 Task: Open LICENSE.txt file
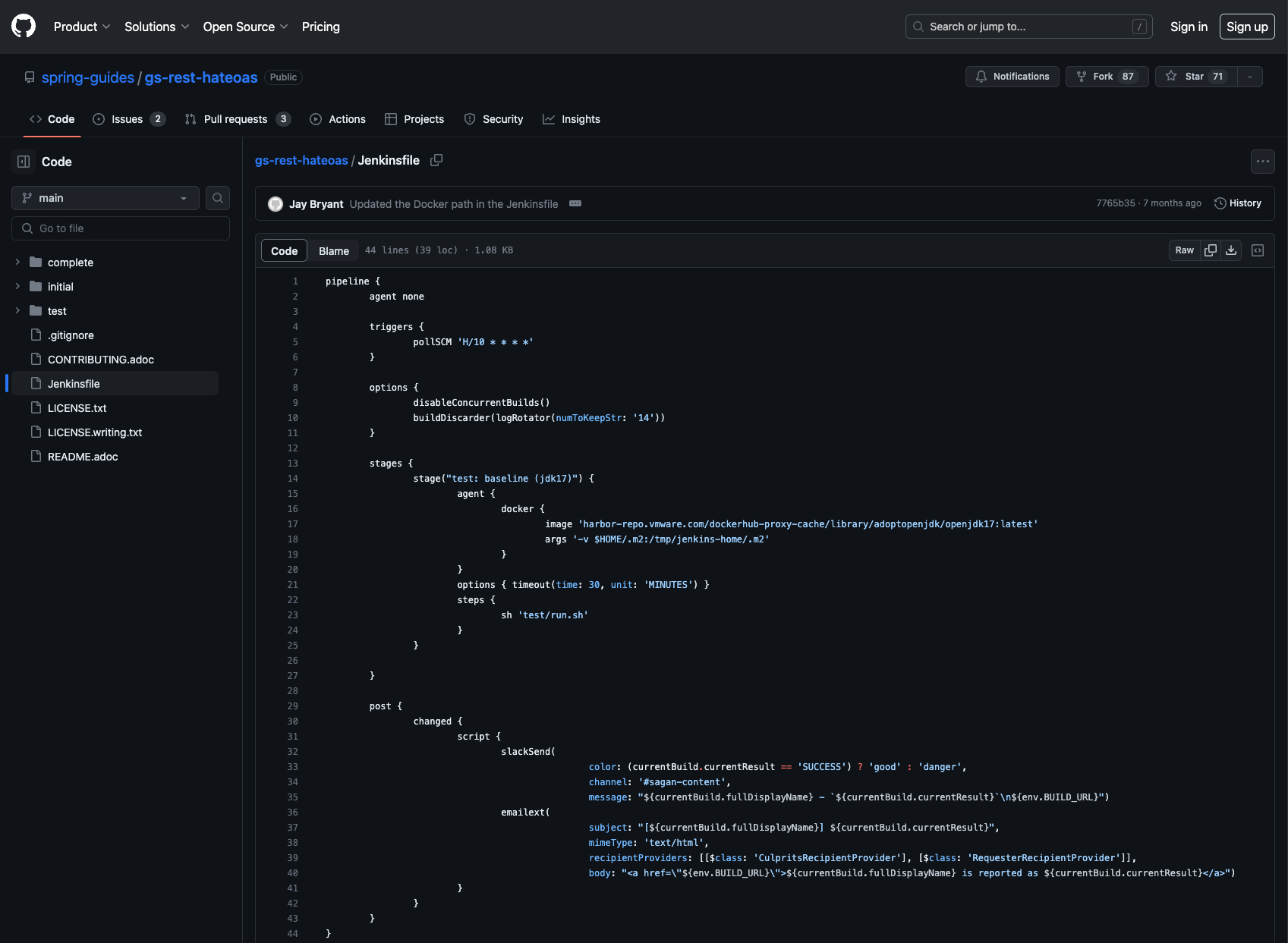coord(77,408)
